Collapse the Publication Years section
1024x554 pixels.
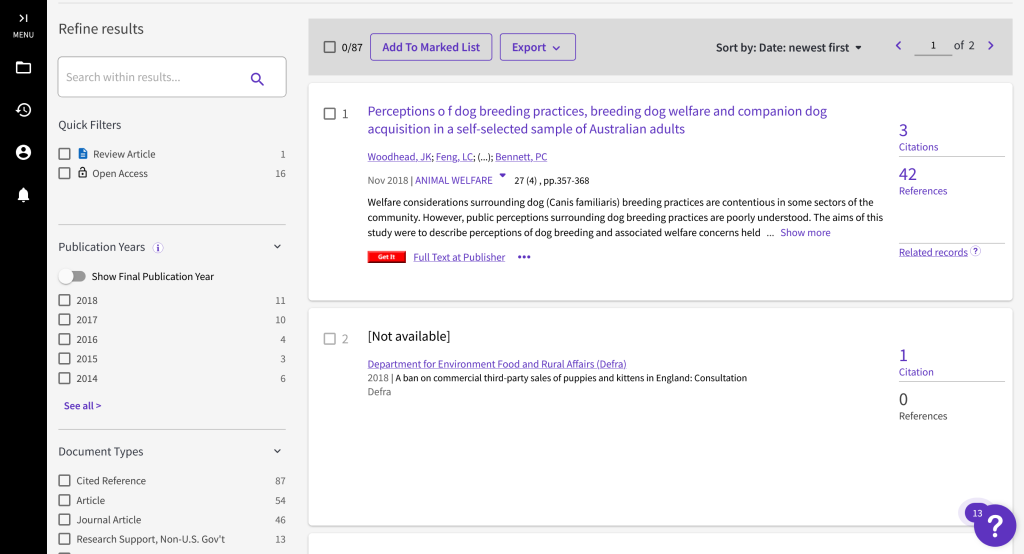point(277,247)
